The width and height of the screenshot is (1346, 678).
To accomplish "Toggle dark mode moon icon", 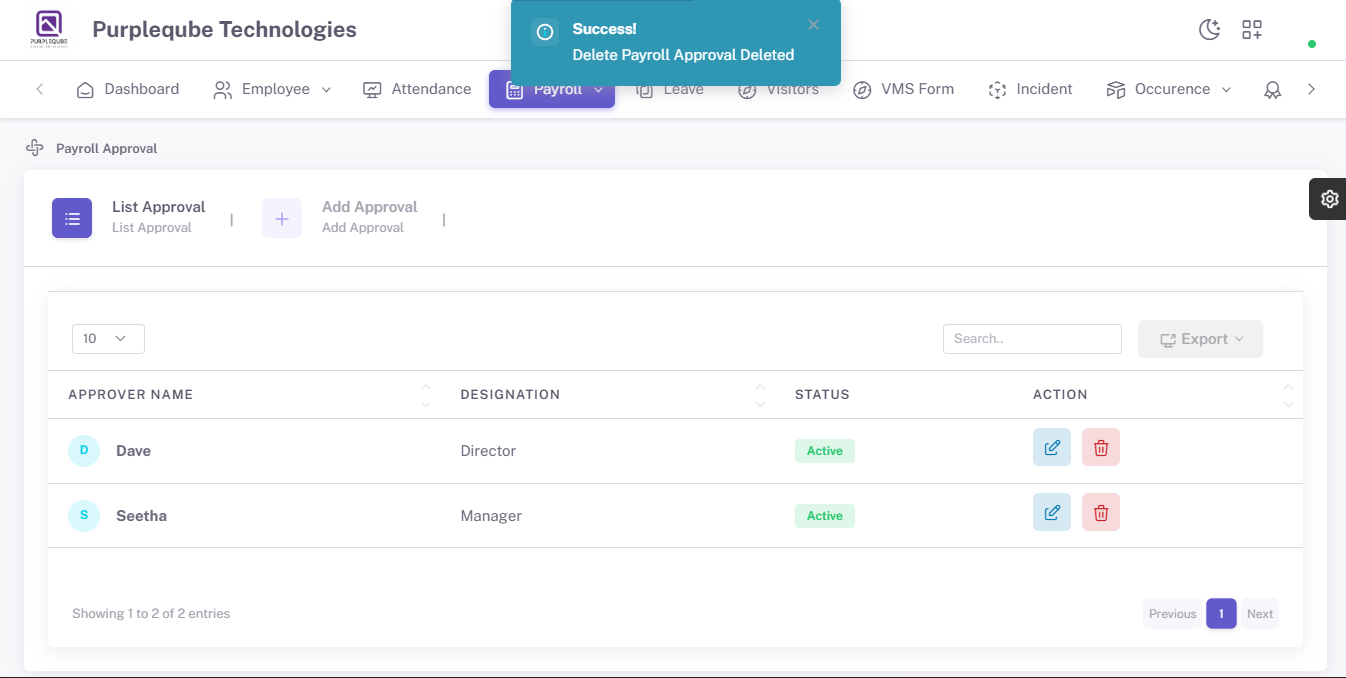I will click(1210, 30).
